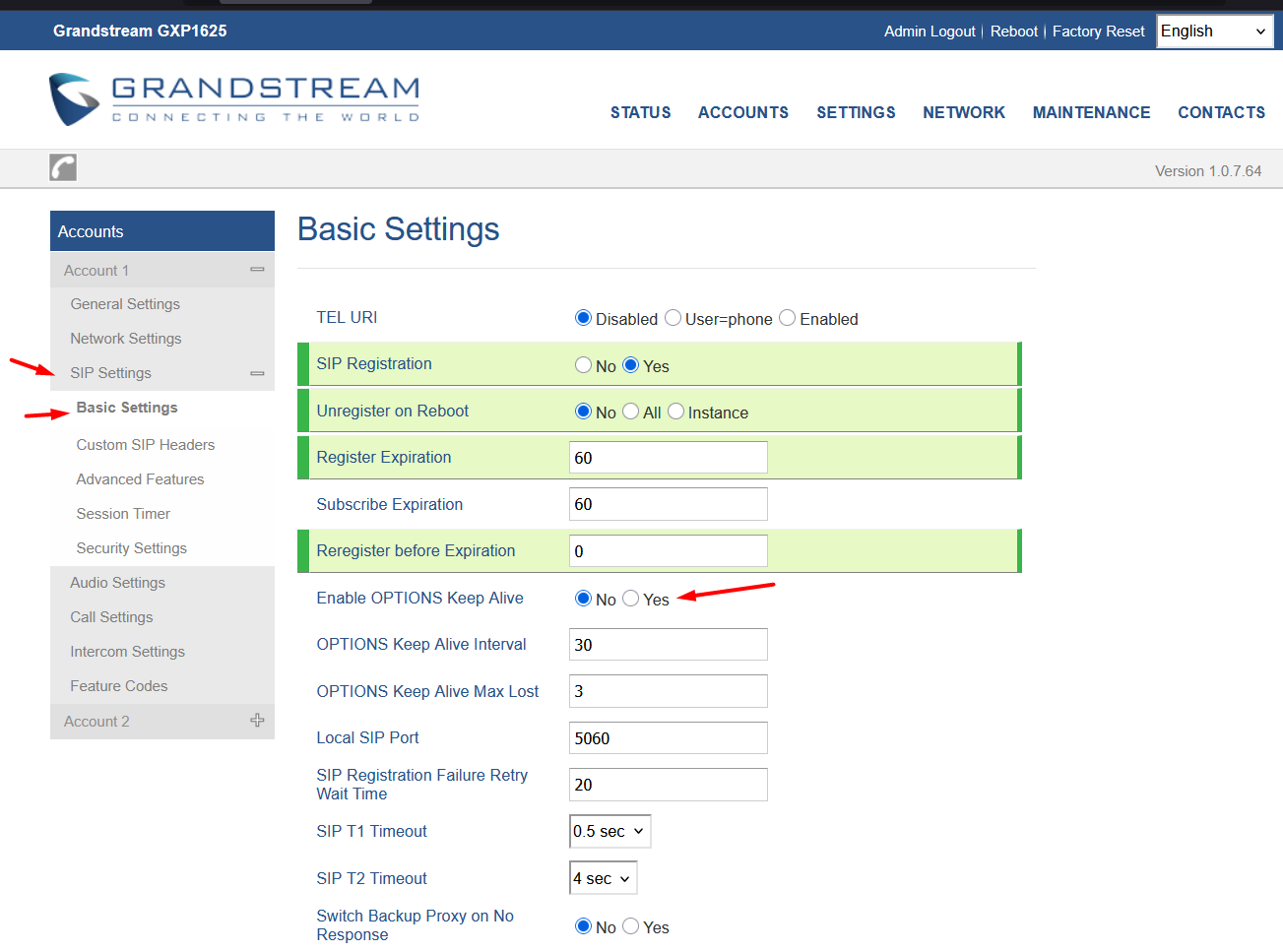Click Version 1.0.7.64 text
The image size is (1283, 952).
[1208, 171]
